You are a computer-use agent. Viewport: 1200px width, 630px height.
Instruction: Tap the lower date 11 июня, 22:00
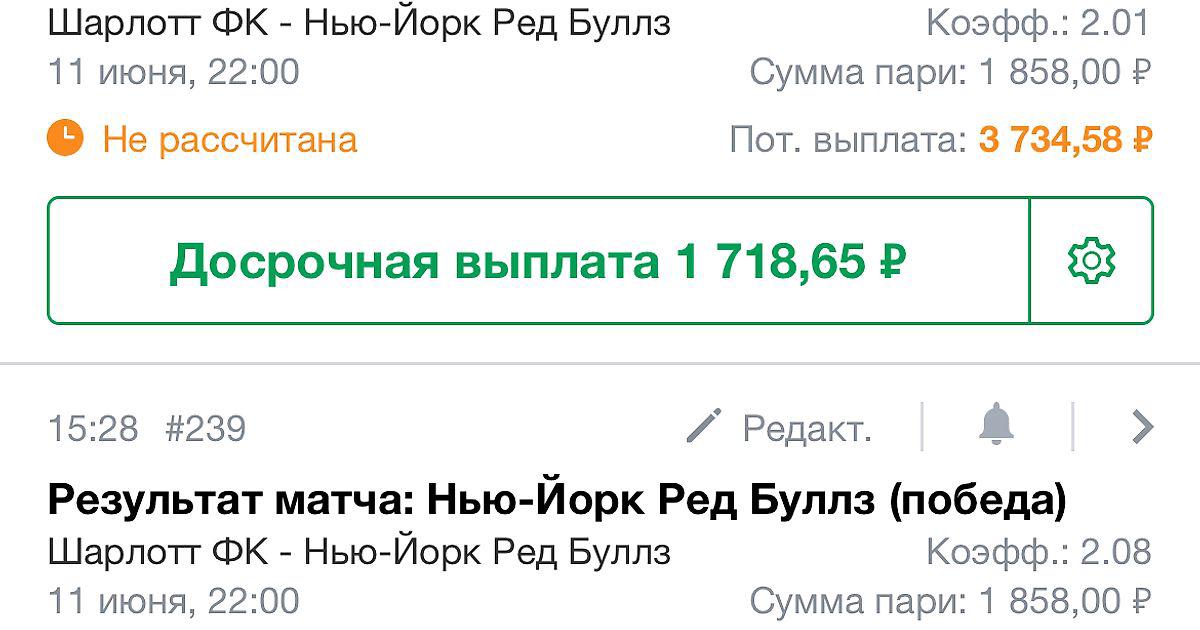(x=173, y=601)
